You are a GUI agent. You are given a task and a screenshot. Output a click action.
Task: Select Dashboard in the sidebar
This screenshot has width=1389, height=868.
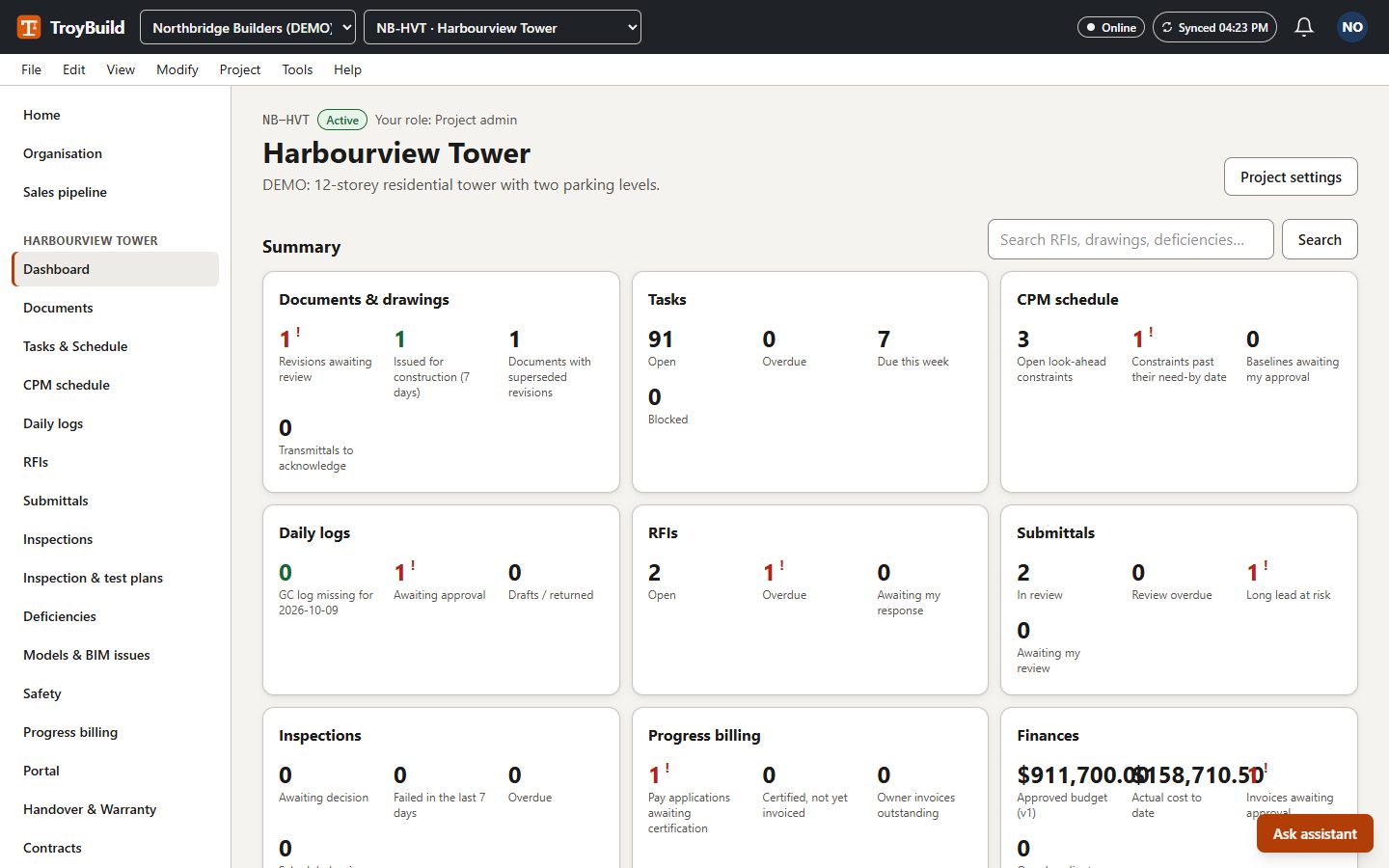[x=116, y=269]
